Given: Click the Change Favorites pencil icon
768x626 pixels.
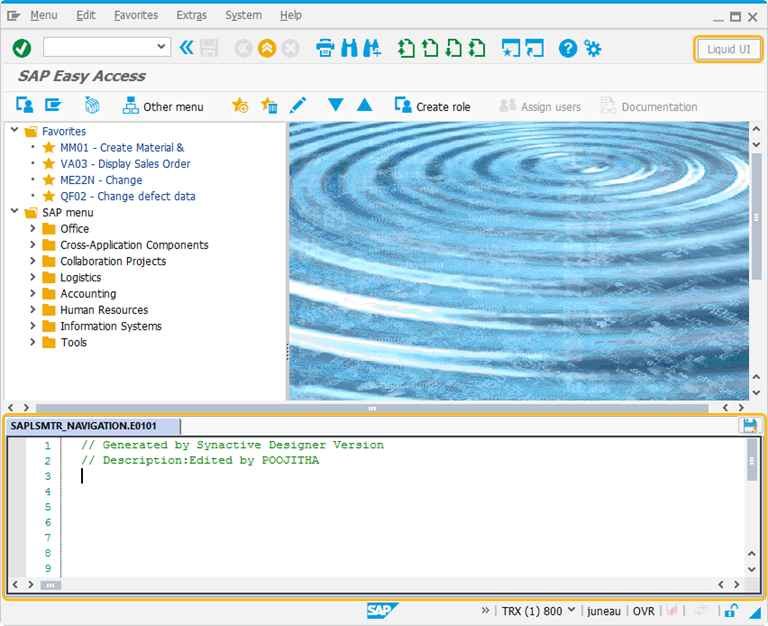Looking at the screenshot, I should coord(298,105).
